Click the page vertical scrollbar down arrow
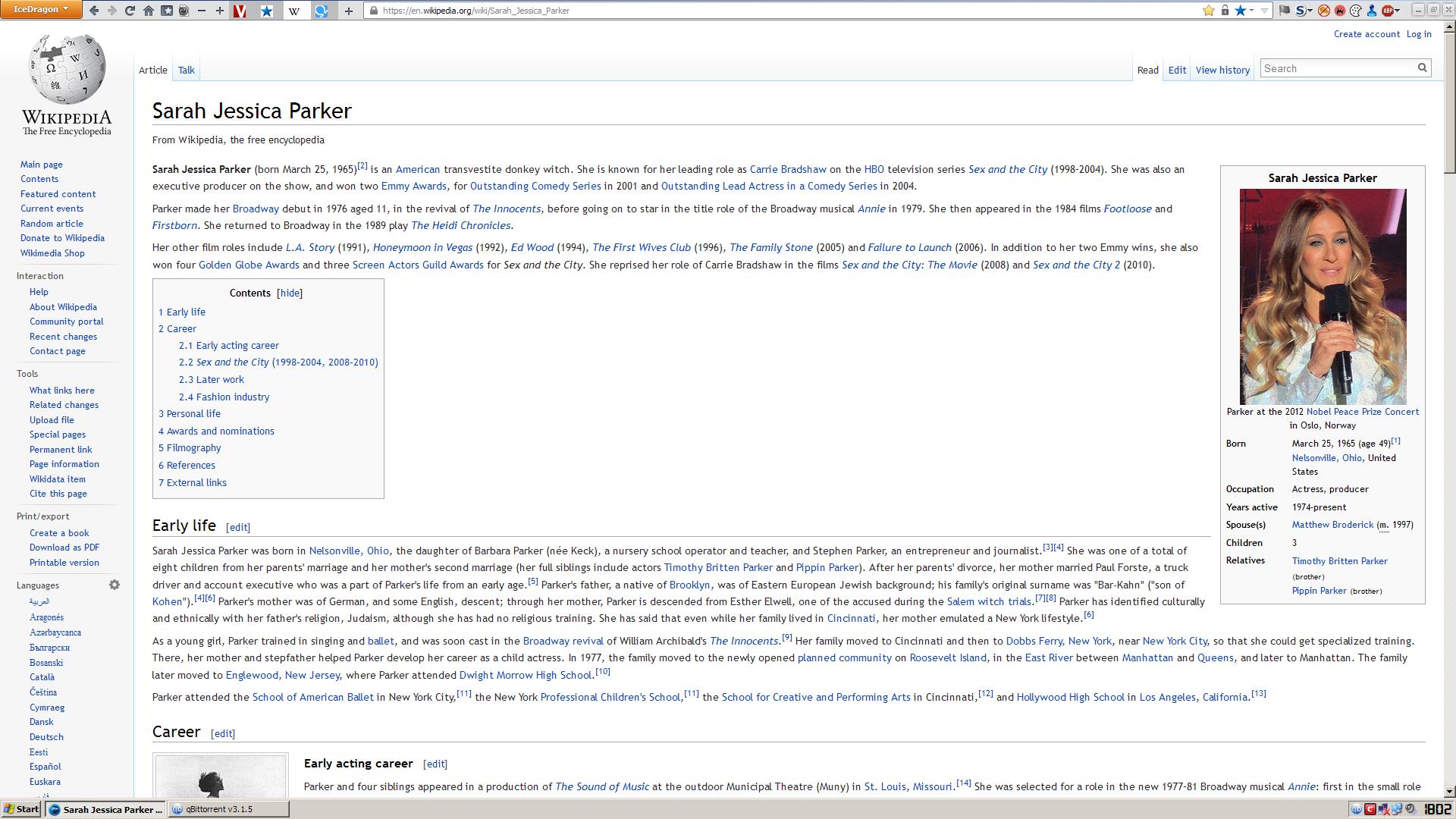 [1449, 791]
